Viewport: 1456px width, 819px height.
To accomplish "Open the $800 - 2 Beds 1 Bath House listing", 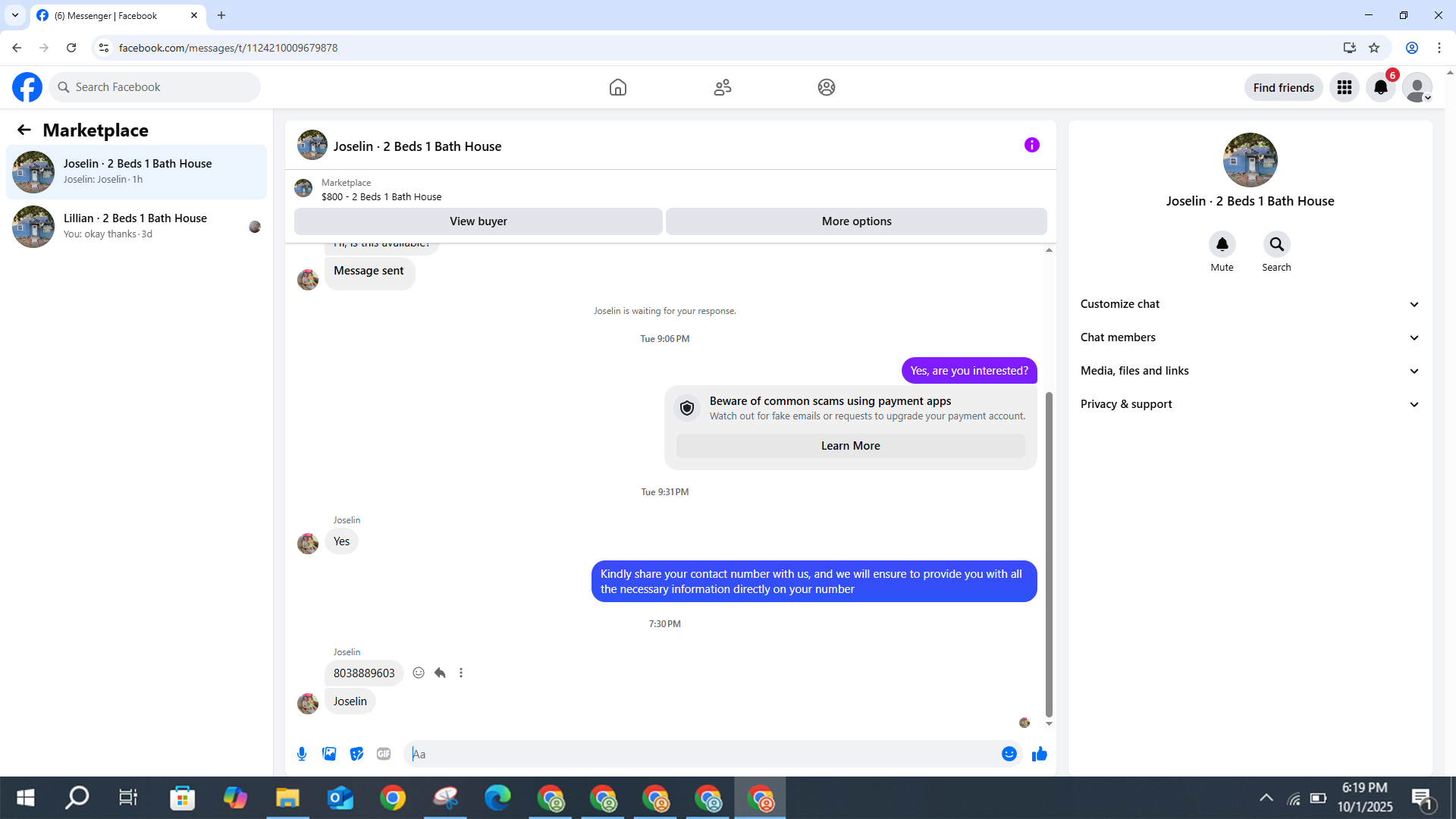I will coord(381,196).
